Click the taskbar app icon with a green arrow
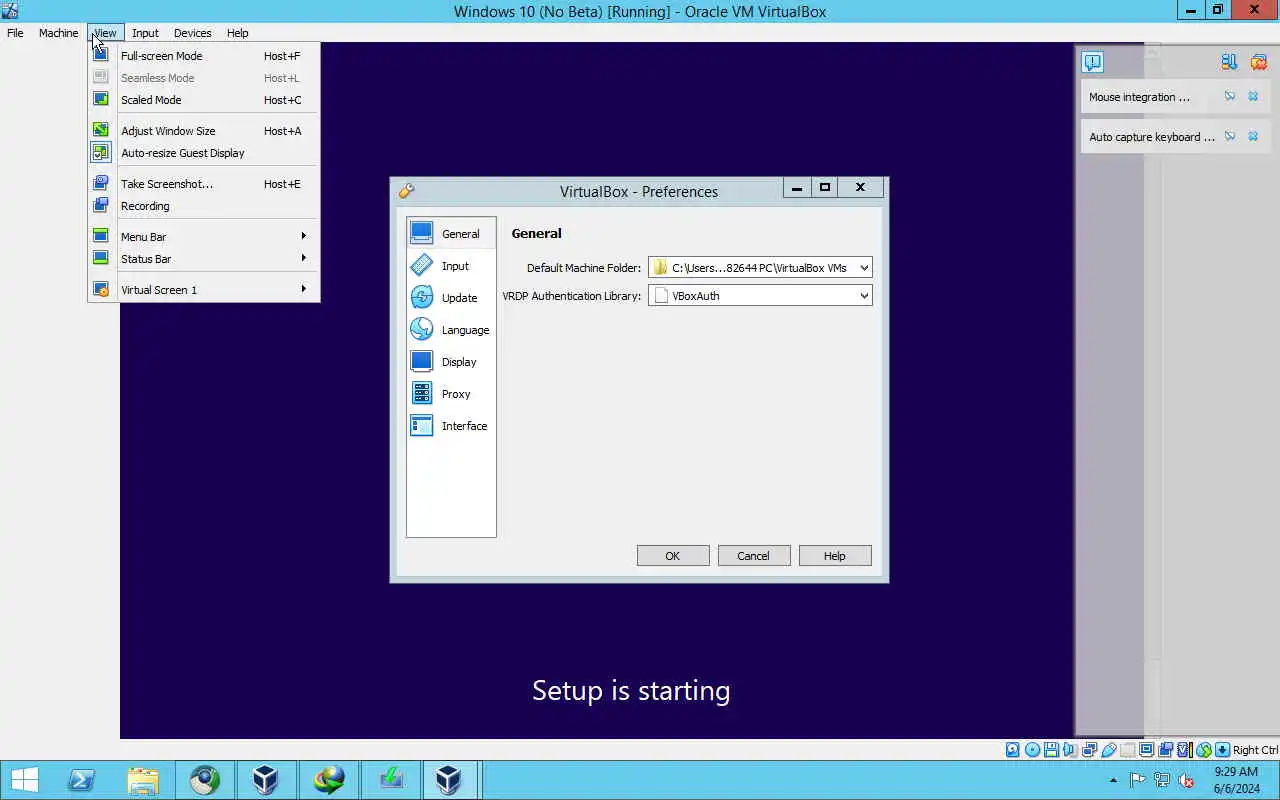Image resolution: width=1280 pixels, height=800 pixels. click(391, 780)
